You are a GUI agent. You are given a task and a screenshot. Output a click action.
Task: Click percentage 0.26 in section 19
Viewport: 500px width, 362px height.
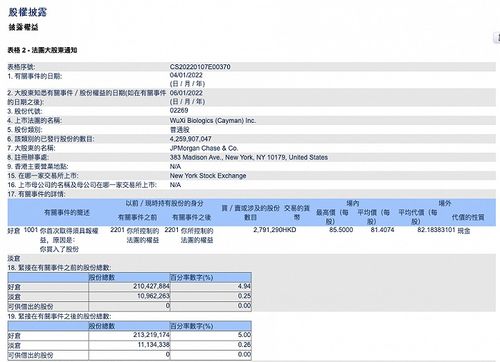244,345
